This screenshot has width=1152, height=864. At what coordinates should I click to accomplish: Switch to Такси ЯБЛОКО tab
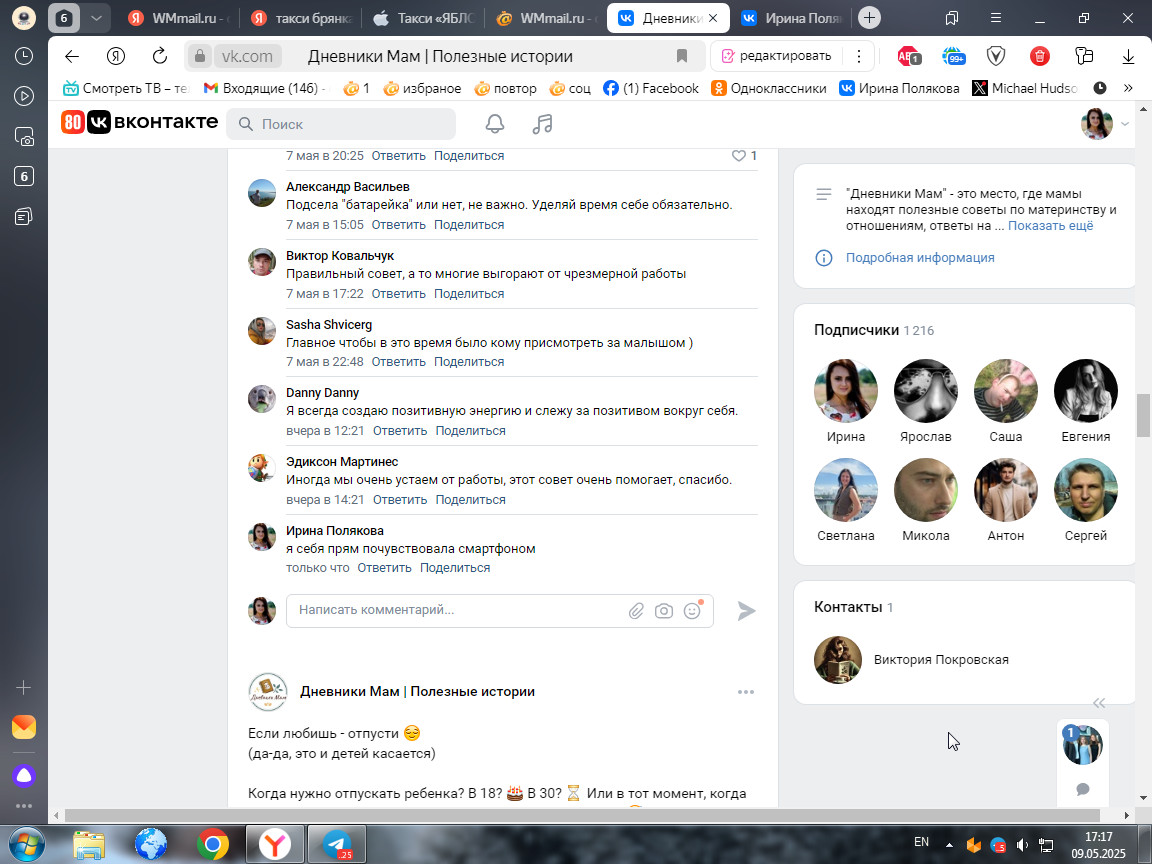424,18
